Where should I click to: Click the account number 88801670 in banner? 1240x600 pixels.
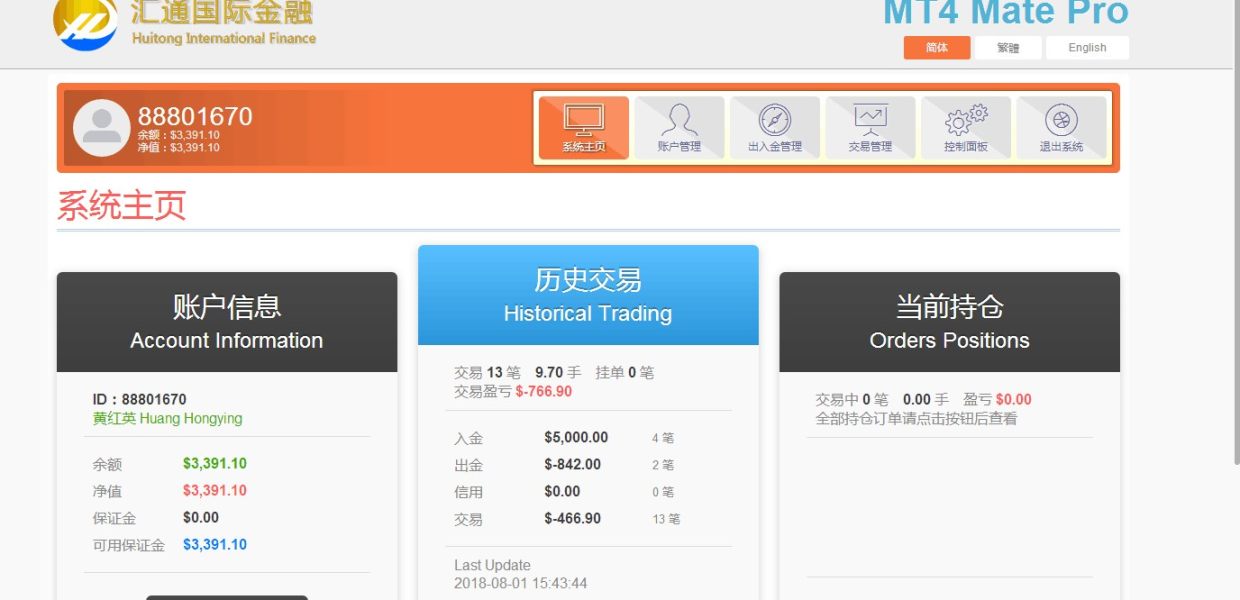pos(195,116)
